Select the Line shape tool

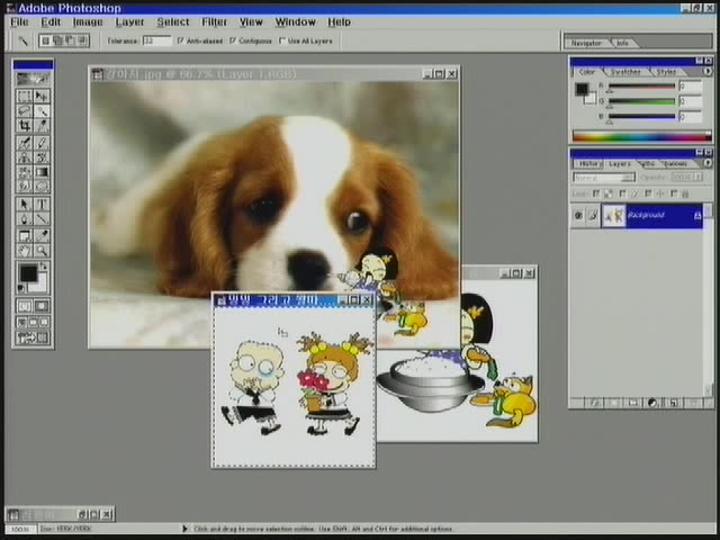click(x=42, y=219)
